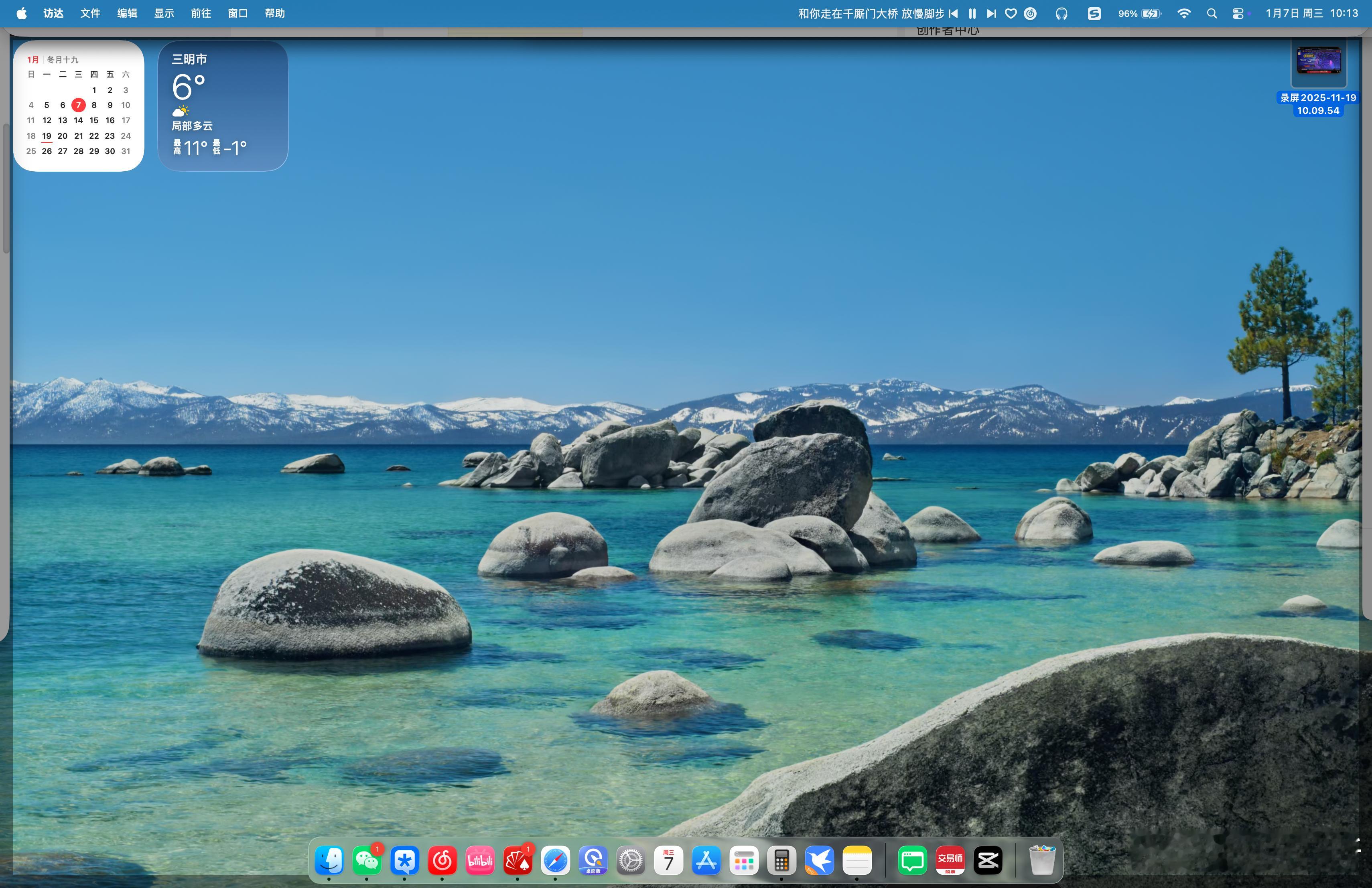Open the 文件 menu
Screen dimensions: 1372x888
click(x=90, y=13)
